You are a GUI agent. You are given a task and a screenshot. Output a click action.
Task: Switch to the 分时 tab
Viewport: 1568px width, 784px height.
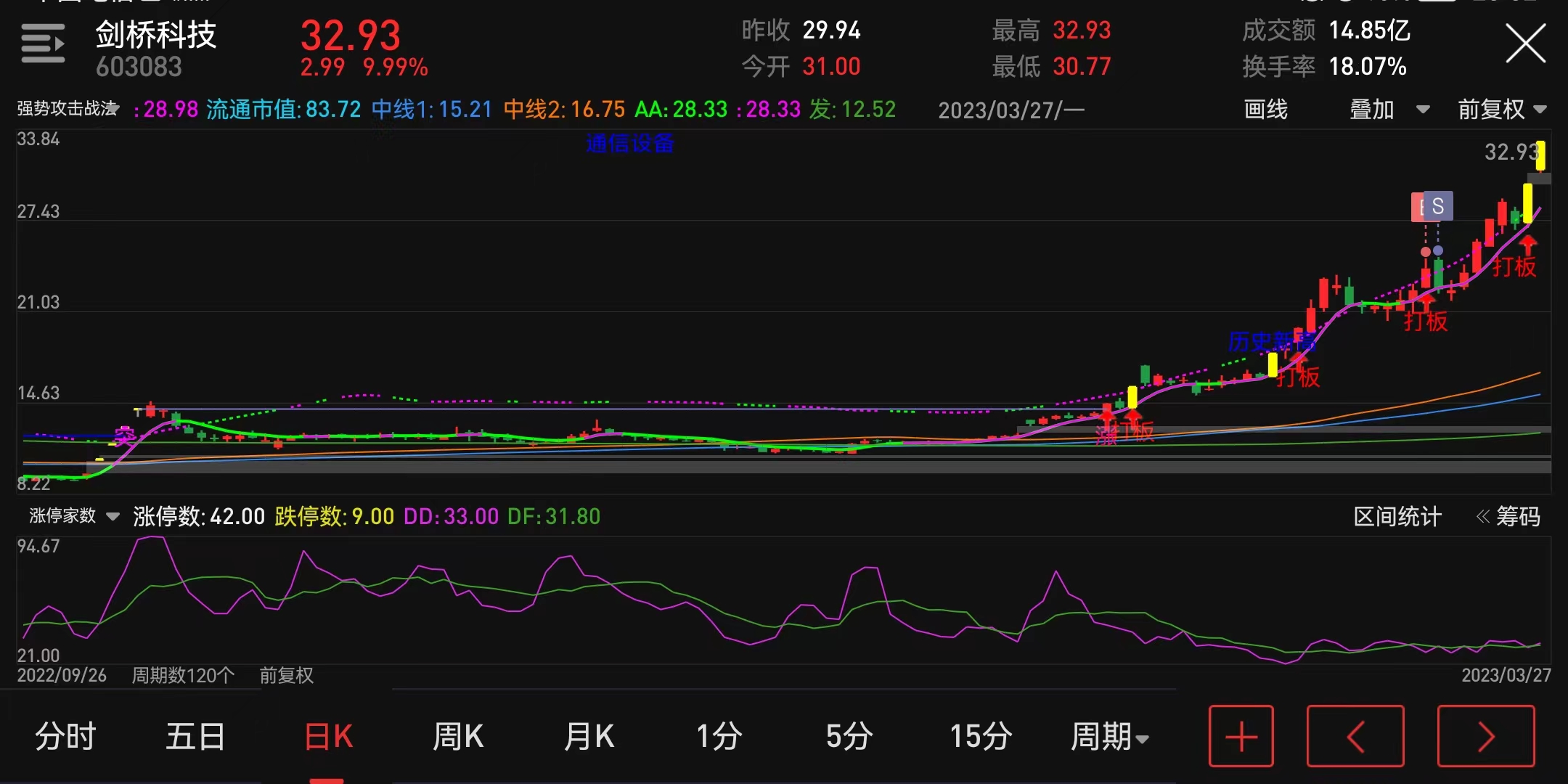click(x=65, y=736)
